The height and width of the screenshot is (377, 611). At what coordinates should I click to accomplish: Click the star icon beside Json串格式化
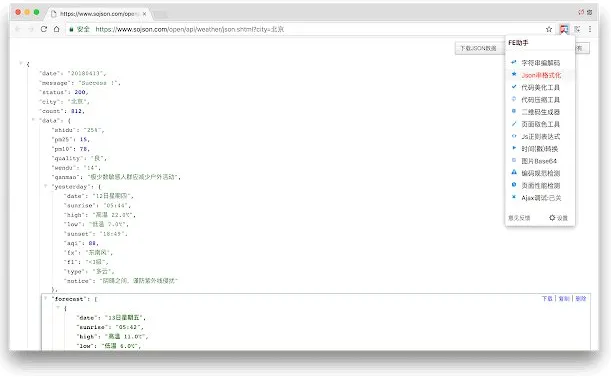click(514, 74)
